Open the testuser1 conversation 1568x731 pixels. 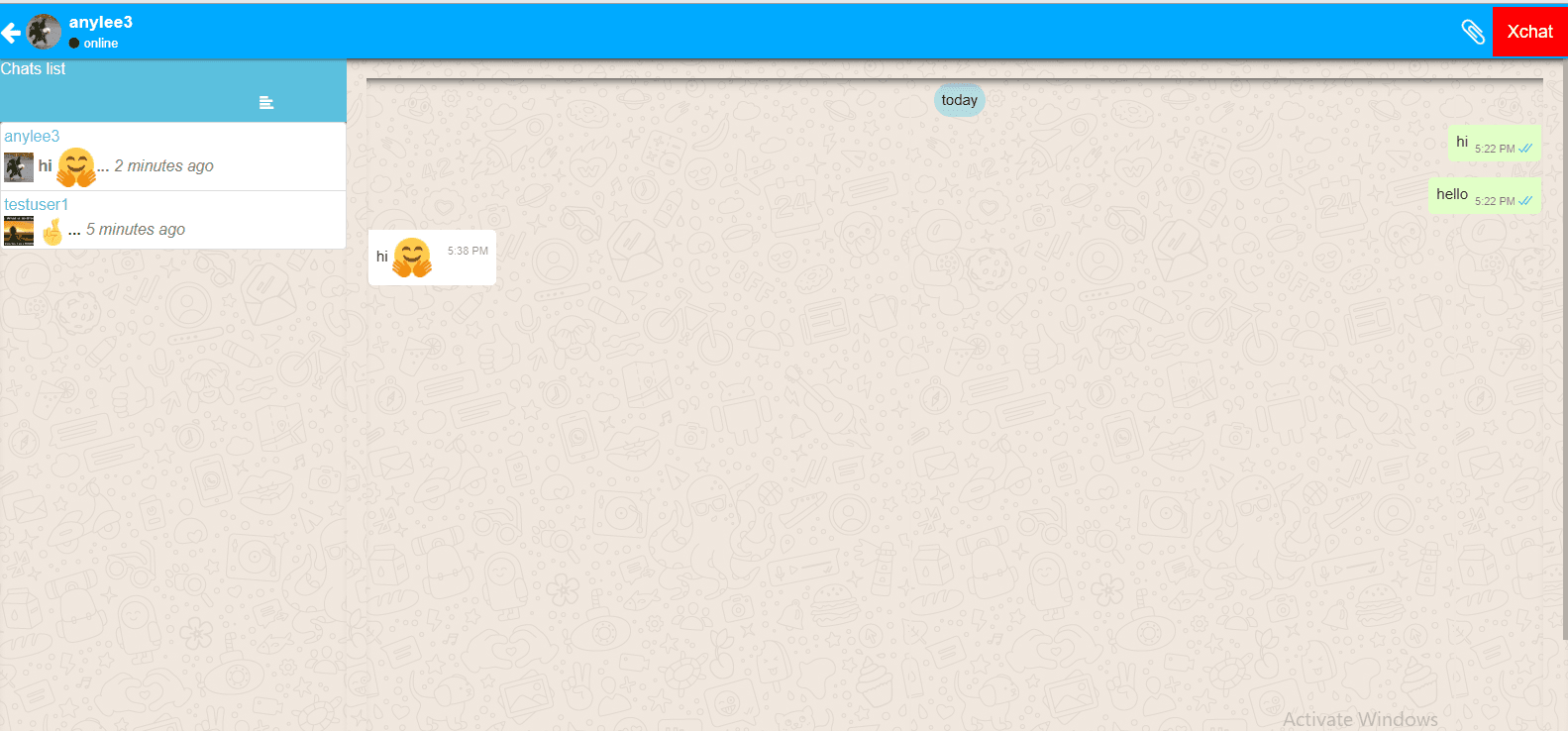[x=37, y=205]
